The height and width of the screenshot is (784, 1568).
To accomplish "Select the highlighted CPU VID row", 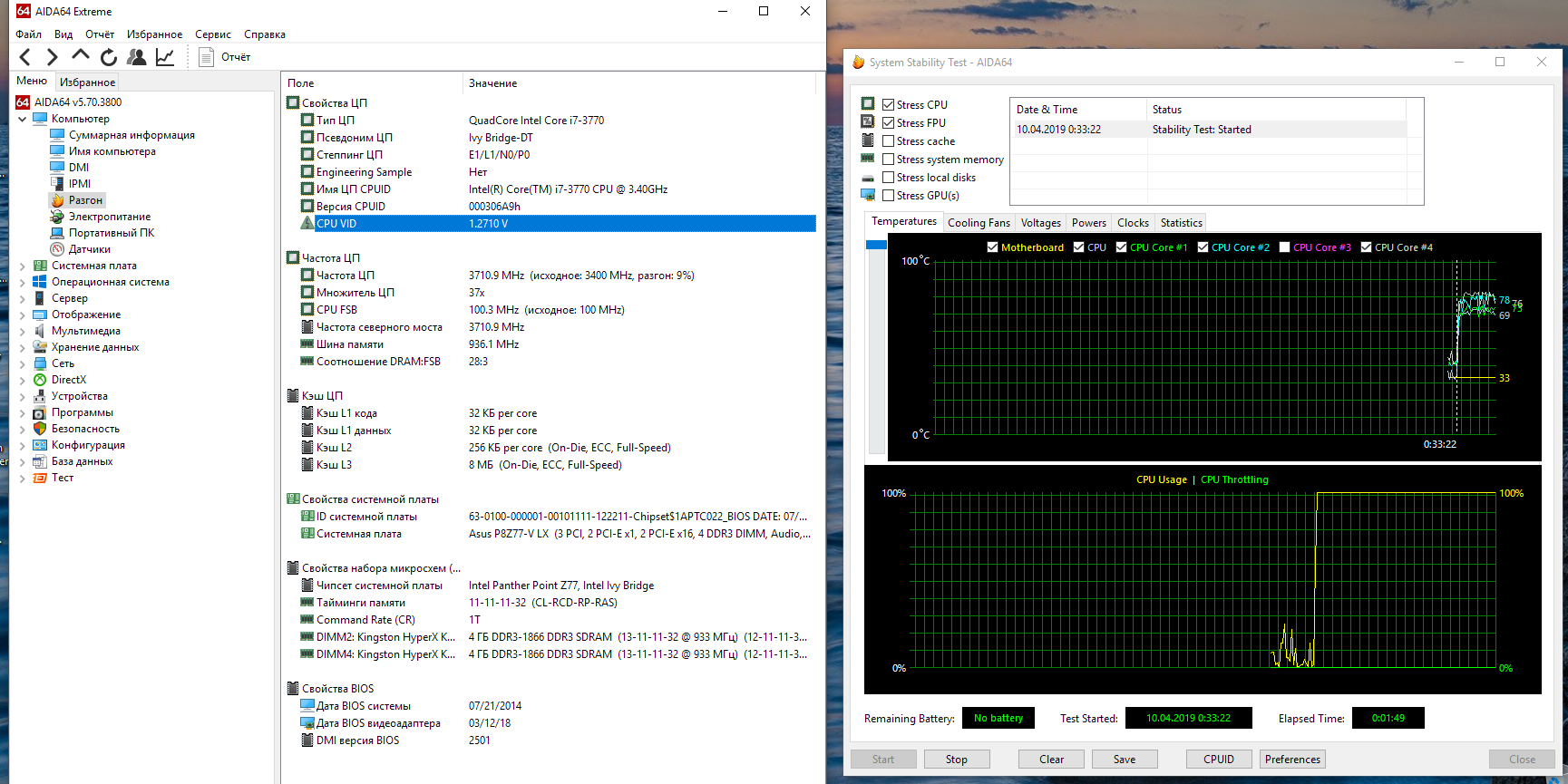I will pyautogui.click(x=557, y=224).
